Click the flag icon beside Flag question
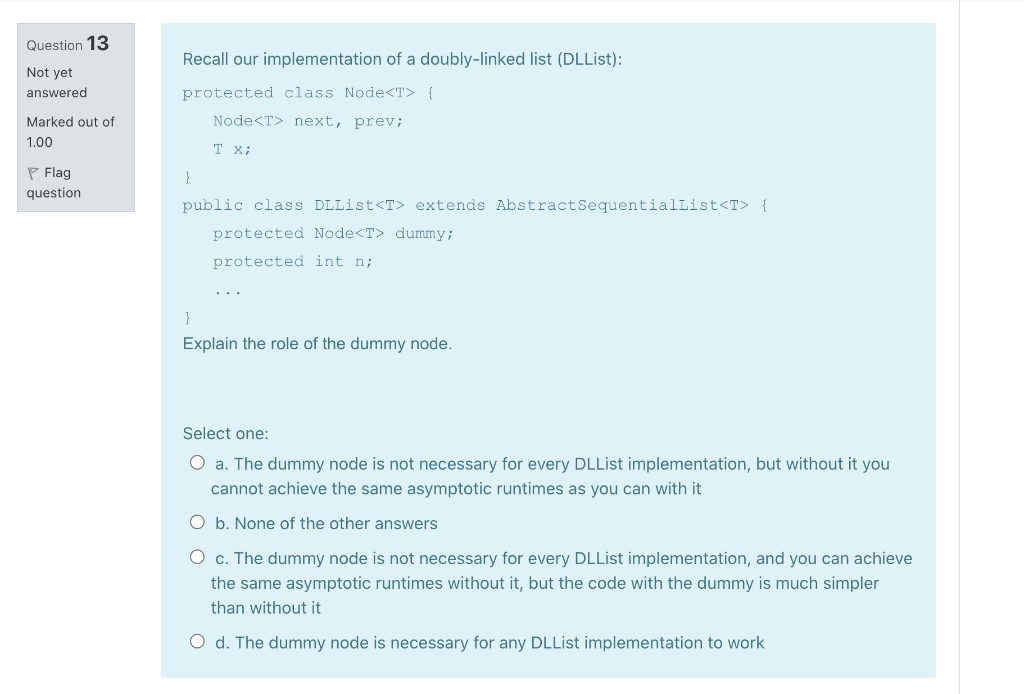1024x694 pixels. (34, 171)
